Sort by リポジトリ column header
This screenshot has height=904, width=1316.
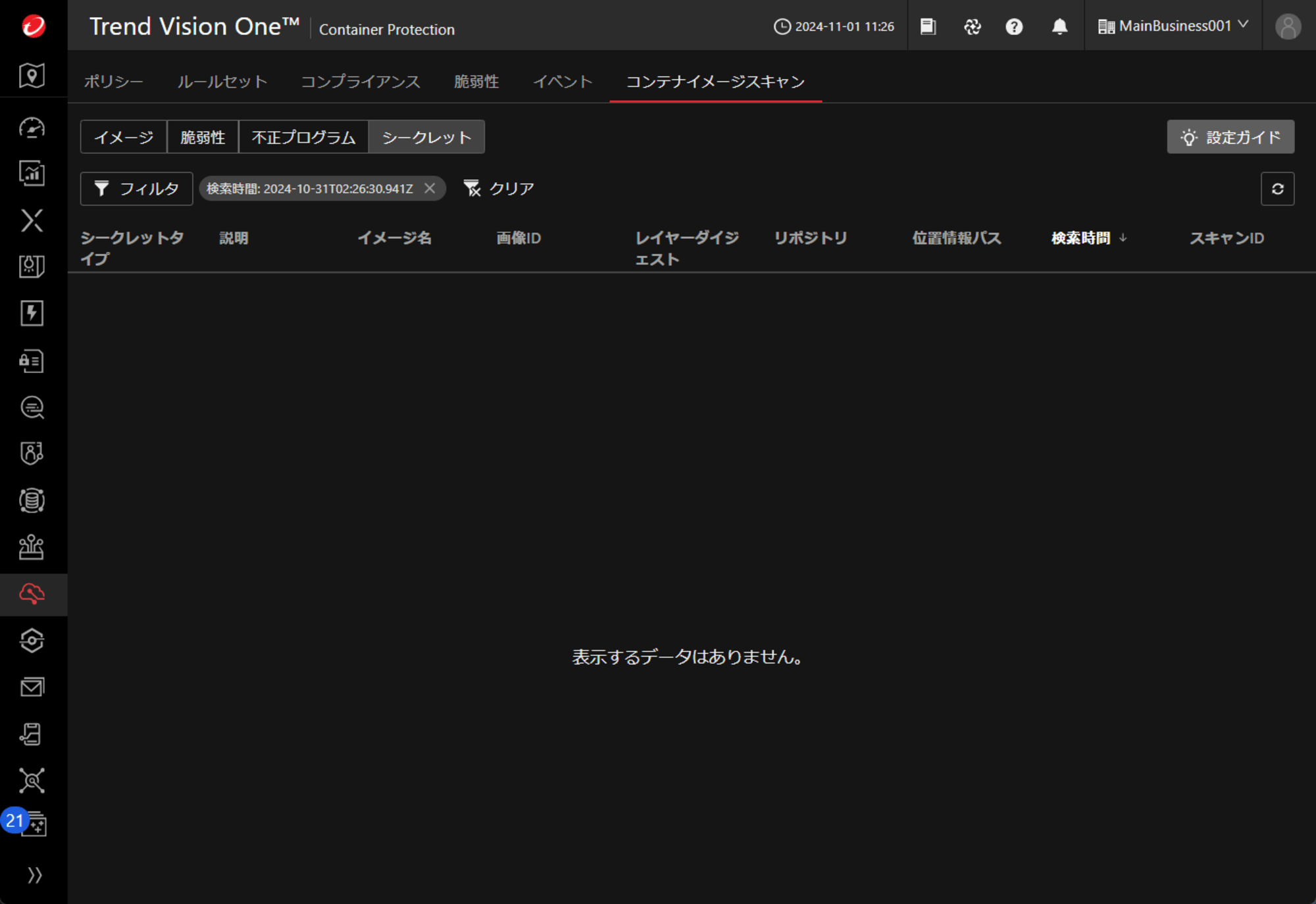[811, 238]
